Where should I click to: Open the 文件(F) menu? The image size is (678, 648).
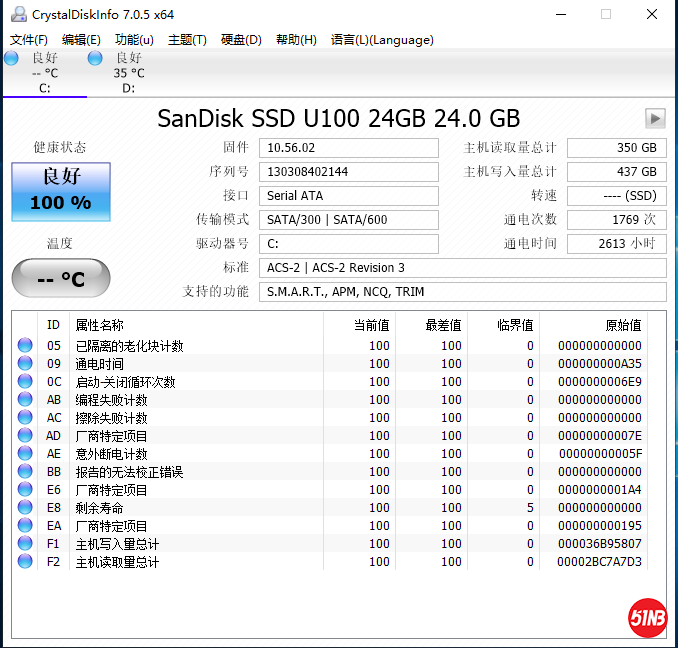coord(29,40)
